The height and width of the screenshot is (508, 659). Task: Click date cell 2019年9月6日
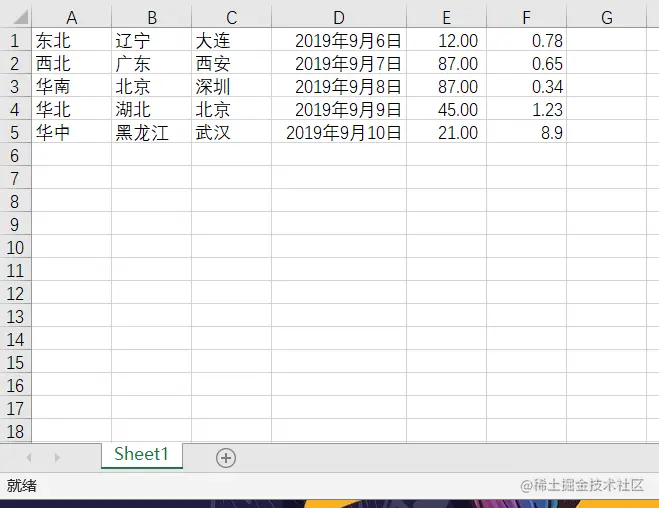(x=339, y=40)
